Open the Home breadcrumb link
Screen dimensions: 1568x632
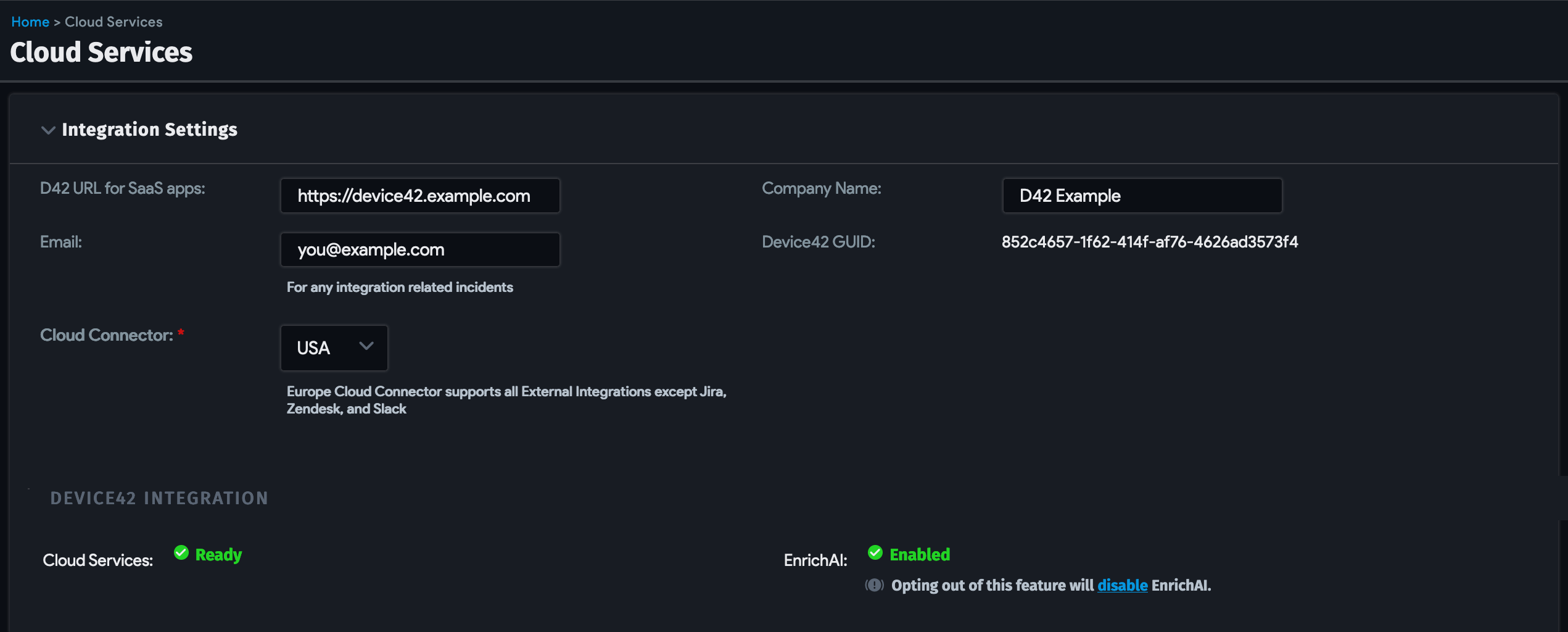click(30, 21)
